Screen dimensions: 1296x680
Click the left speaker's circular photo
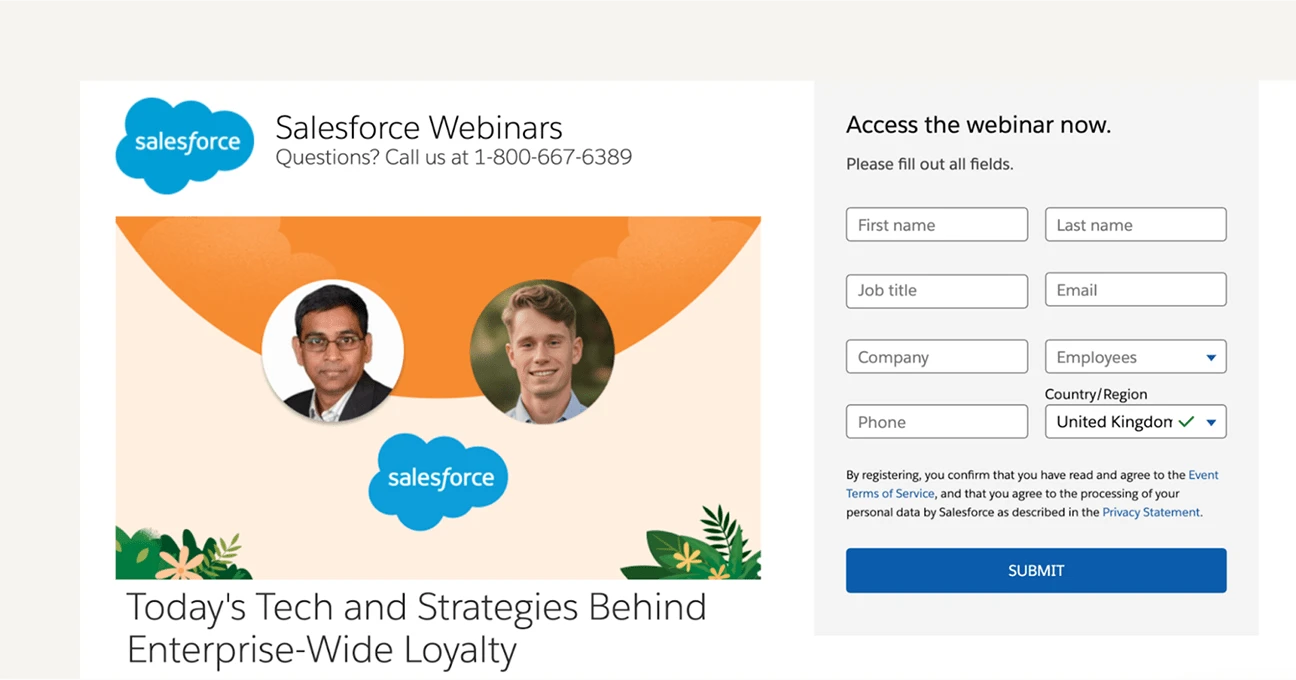332,350
